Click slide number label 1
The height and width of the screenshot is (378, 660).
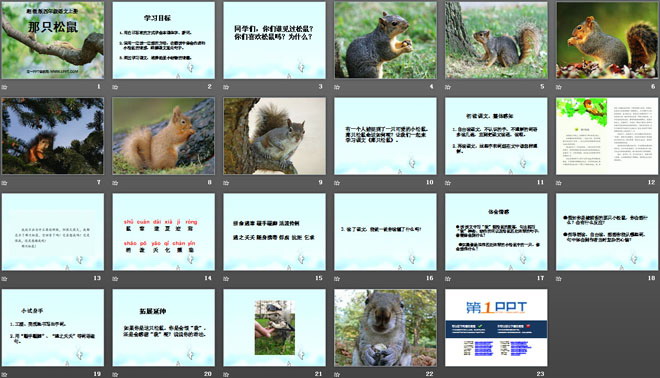click(99, 87)
